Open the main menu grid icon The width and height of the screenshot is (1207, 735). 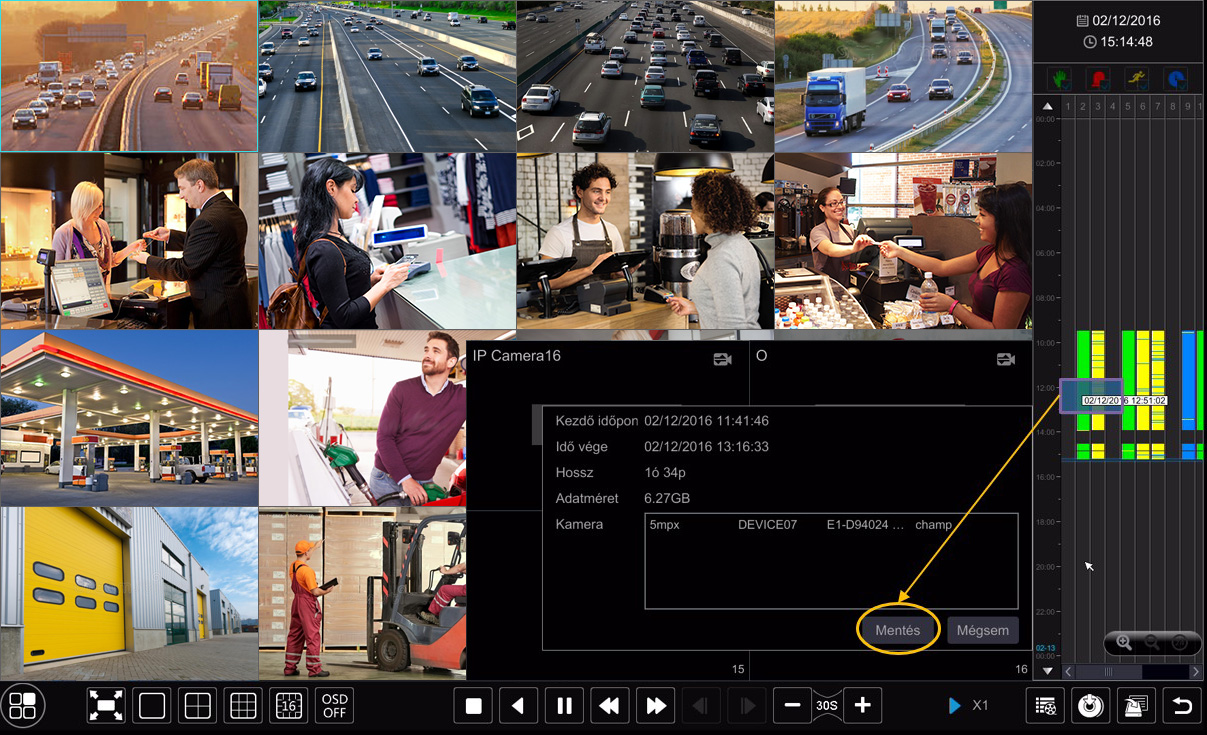pyautogui.click(x=23, y=706)
